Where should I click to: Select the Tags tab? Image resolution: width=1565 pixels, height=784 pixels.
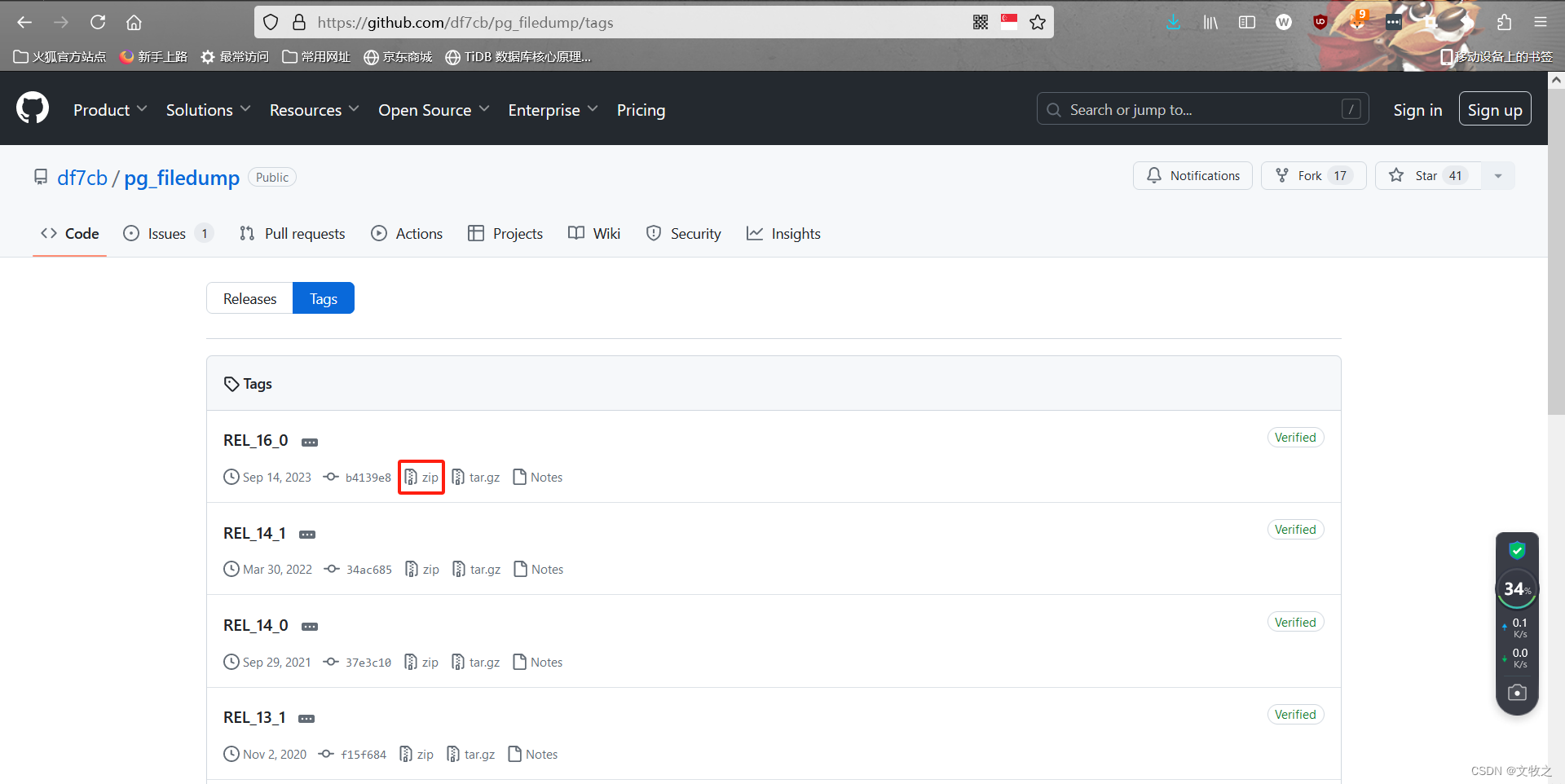coord(324,298)
